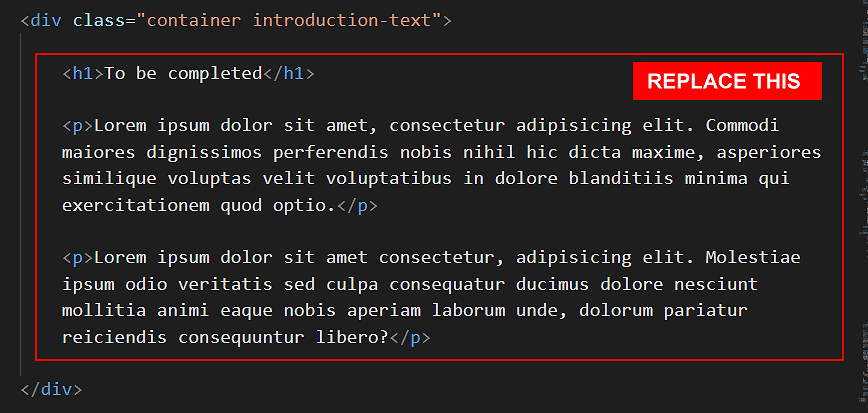Click closing p tag after "libero?"
Viewport: 868px width, 413px height.
410,337
